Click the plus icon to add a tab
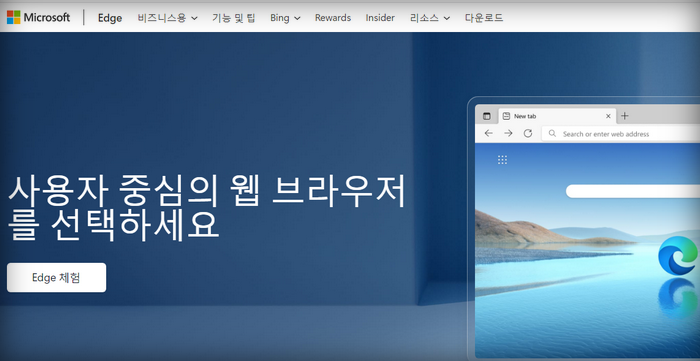Screen dimensions: 700x361 (x=625, y=116)
